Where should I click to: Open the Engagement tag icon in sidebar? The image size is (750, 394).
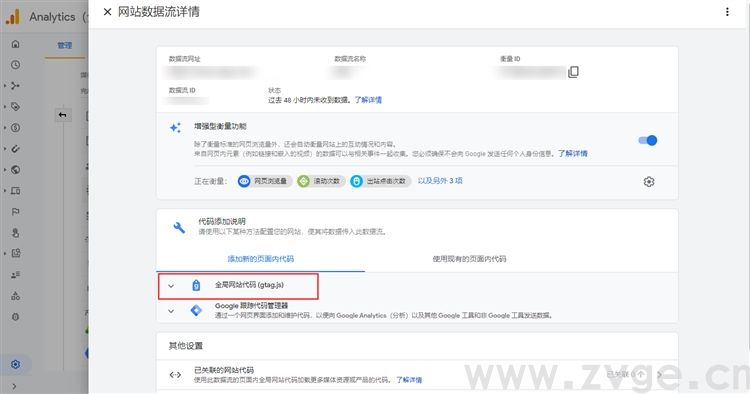15,107
